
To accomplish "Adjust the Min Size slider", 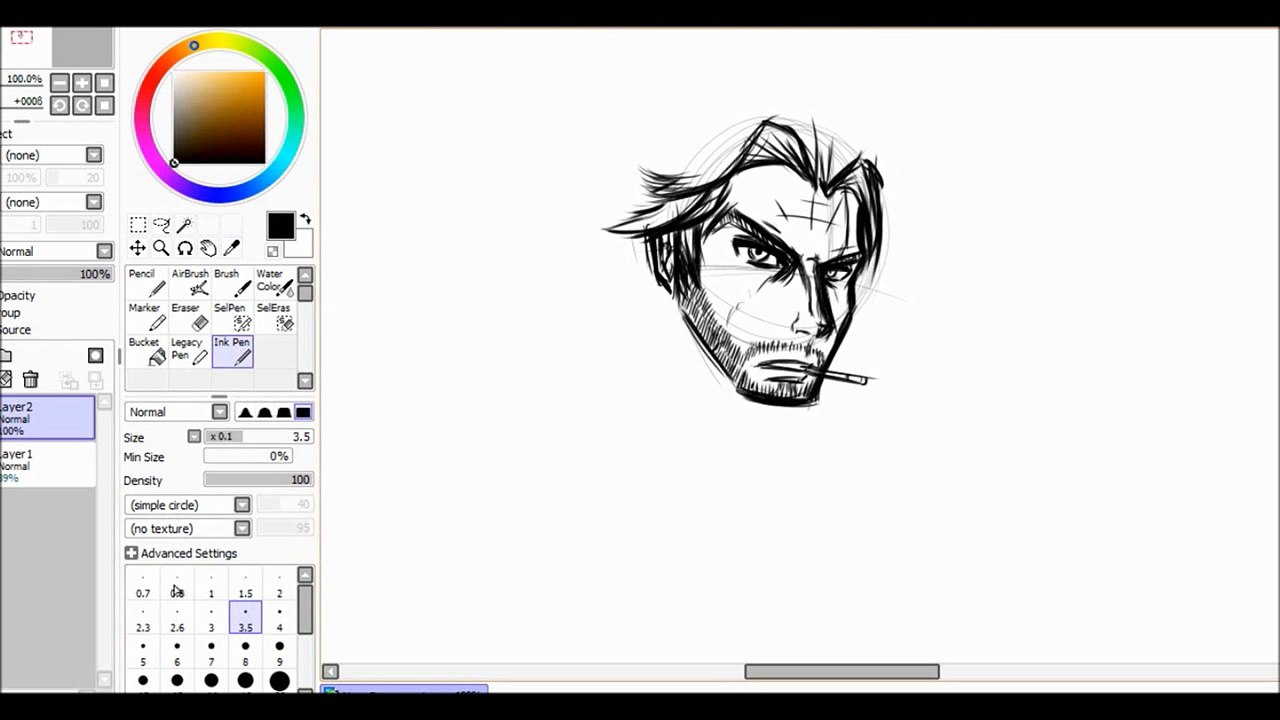I will (x=248, y=456).
